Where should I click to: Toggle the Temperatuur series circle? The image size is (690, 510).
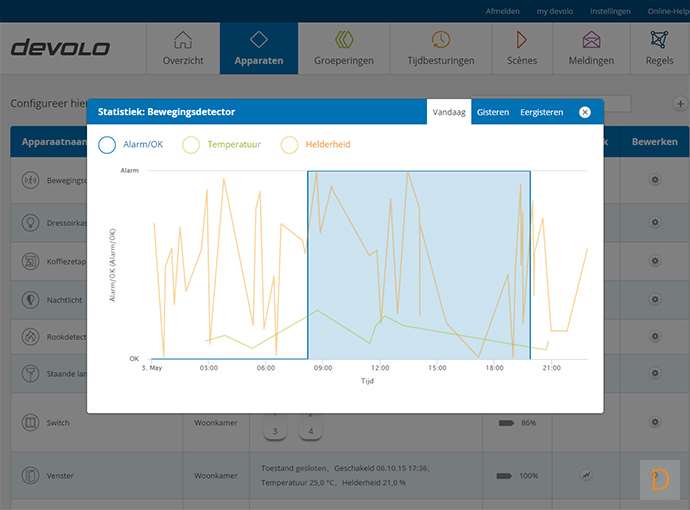[191, 145]
